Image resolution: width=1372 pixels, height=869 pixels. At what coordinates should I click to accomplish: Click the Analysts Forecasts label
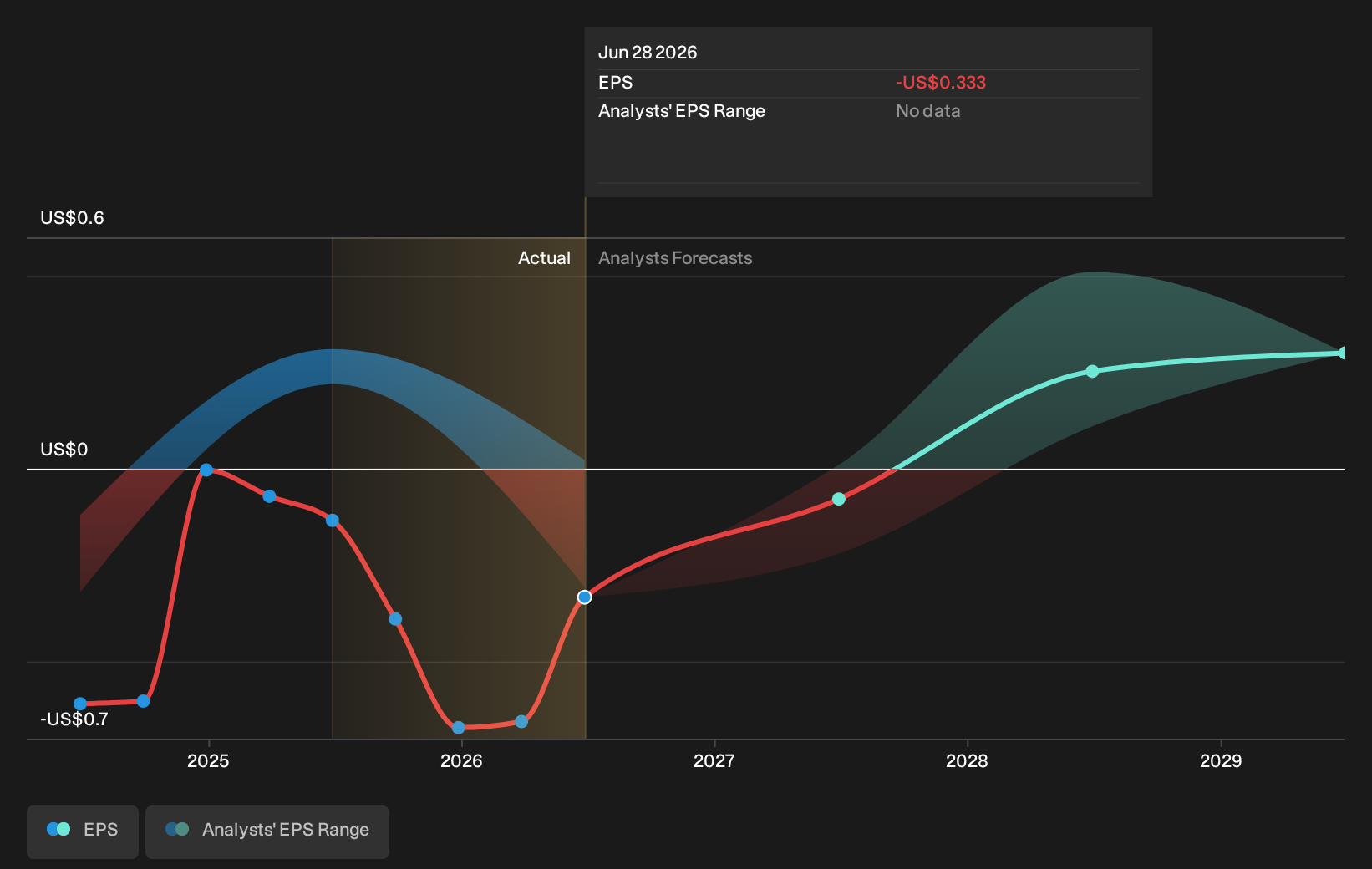click(x=675, y=258)
